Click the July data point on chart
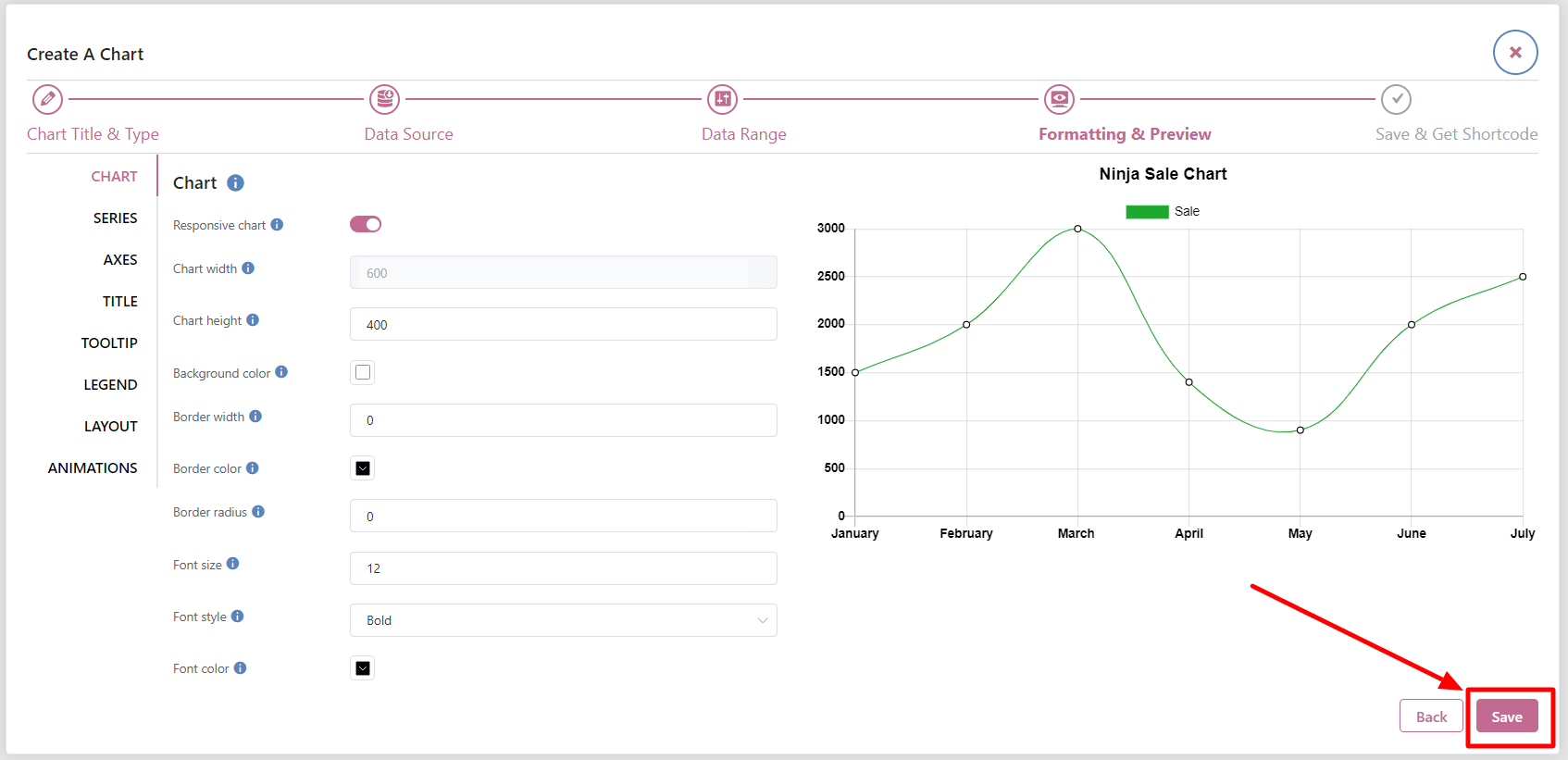 pos(1523,277)
